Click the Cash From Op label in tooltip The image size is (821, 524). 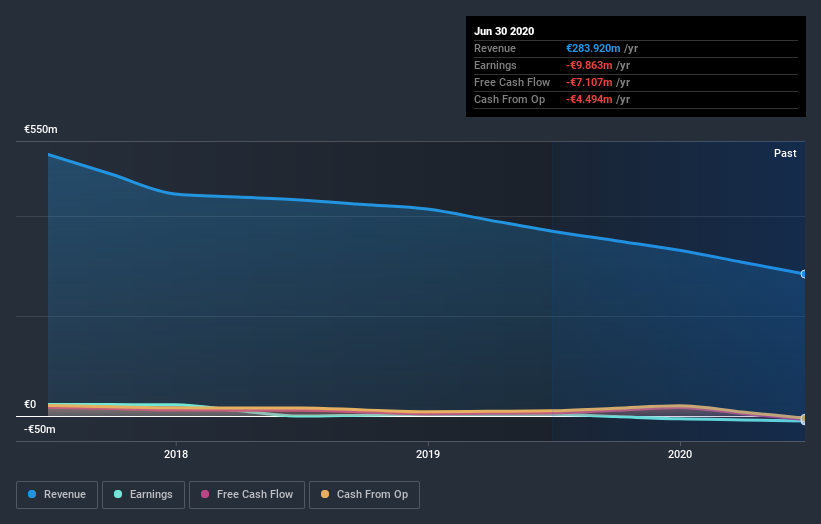point(509,99)
